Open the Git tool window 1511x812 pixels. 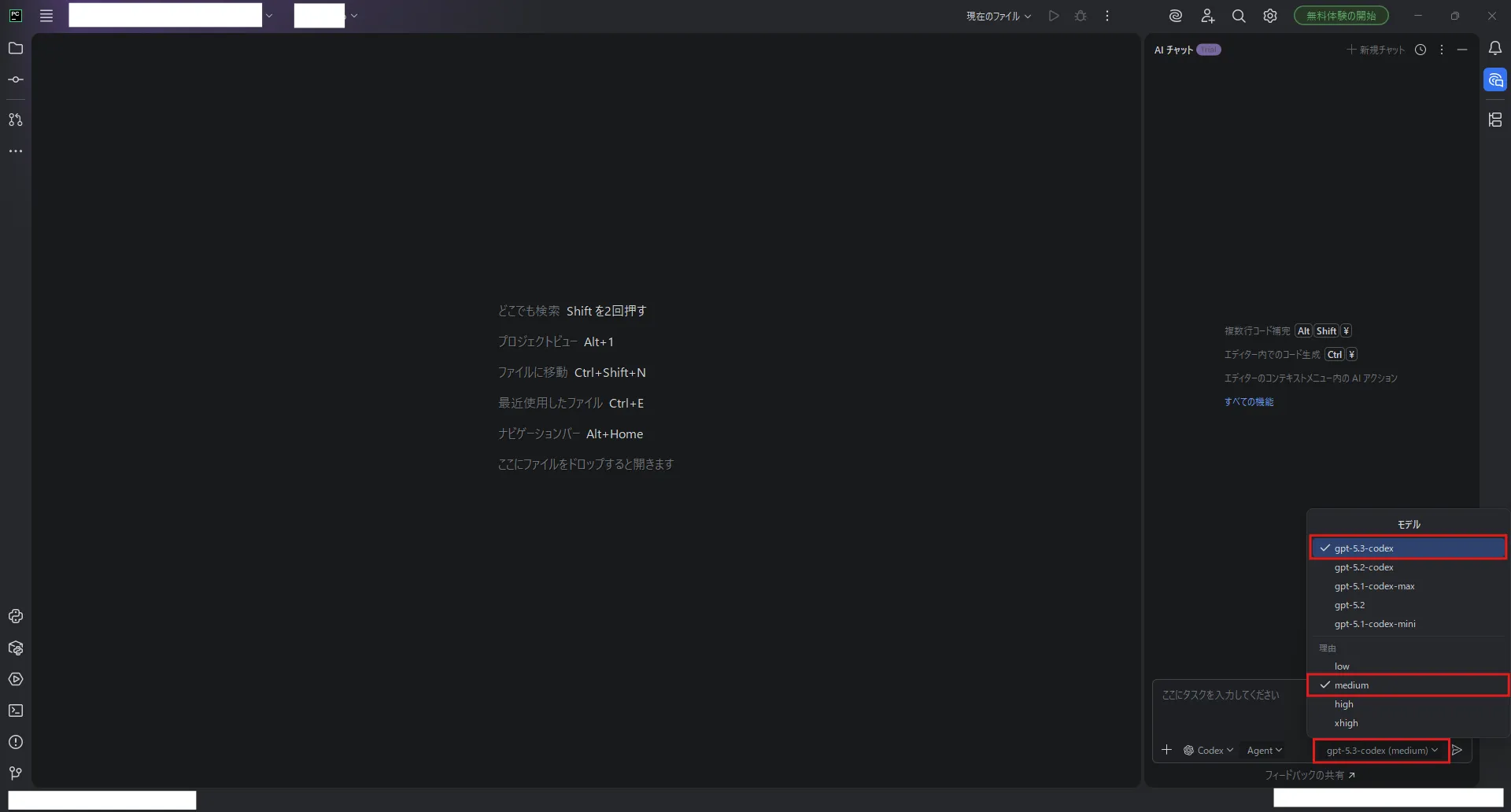click(x=16, y=773)
